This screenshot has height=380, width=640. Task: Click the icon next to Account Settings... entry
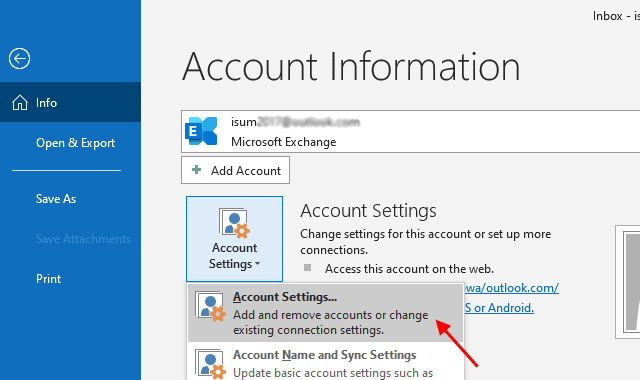210,306
